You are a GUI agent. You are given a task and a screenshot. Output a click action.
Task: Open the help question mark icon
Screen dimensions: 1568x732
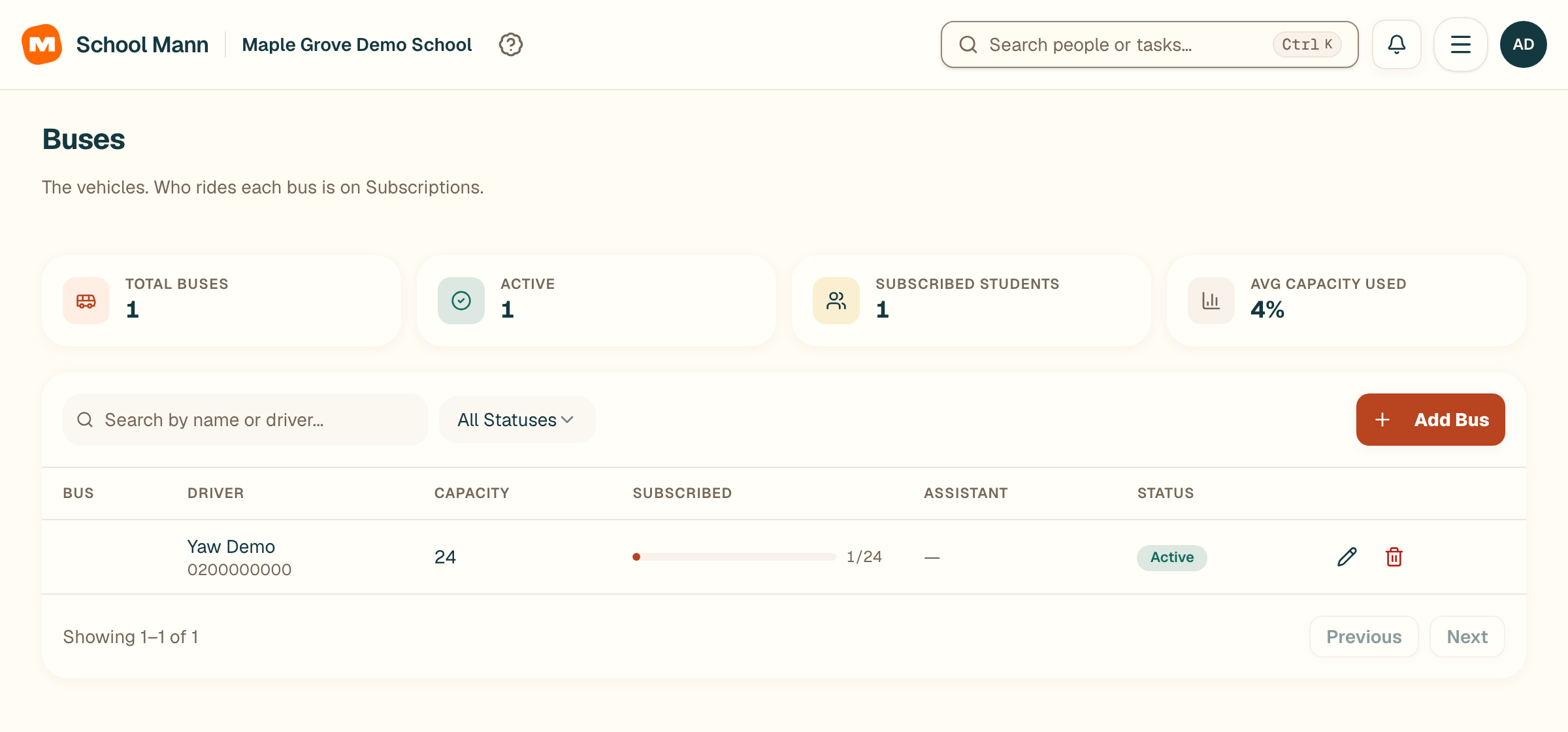[510, 44]
